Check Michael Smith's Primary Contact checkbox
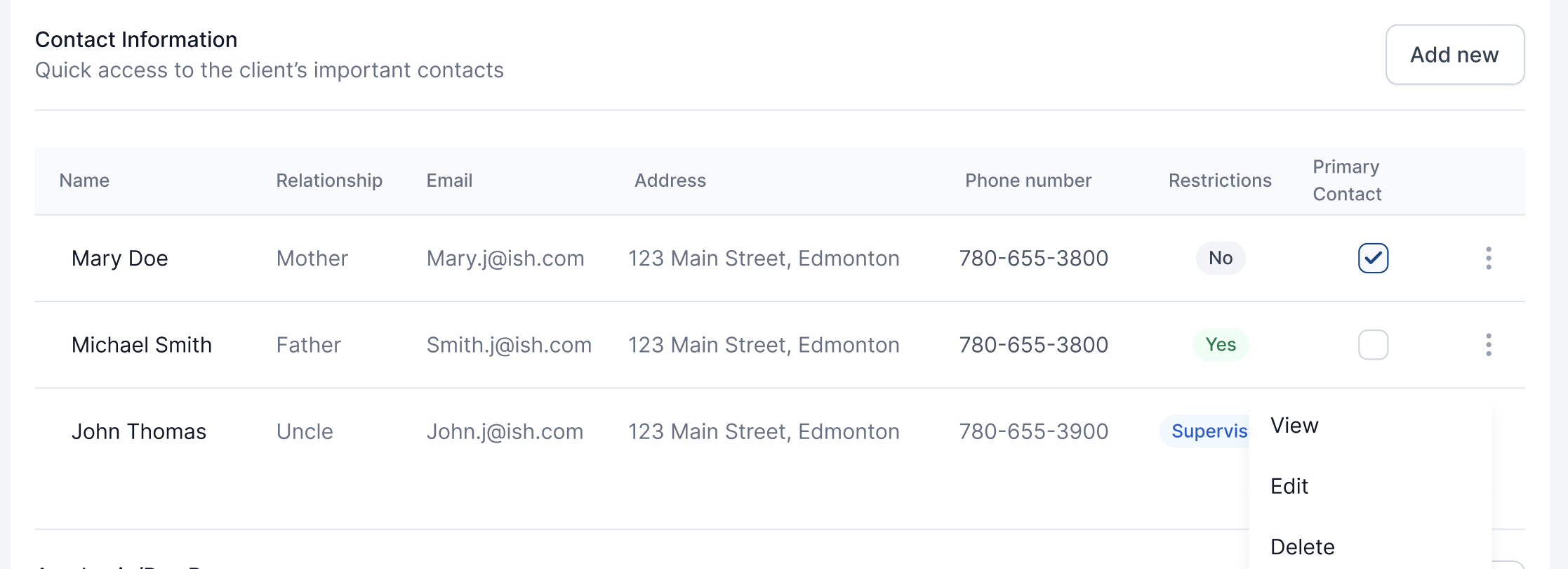The width and height of the screenshot is (1568, 569). (x=1373, y=345)
